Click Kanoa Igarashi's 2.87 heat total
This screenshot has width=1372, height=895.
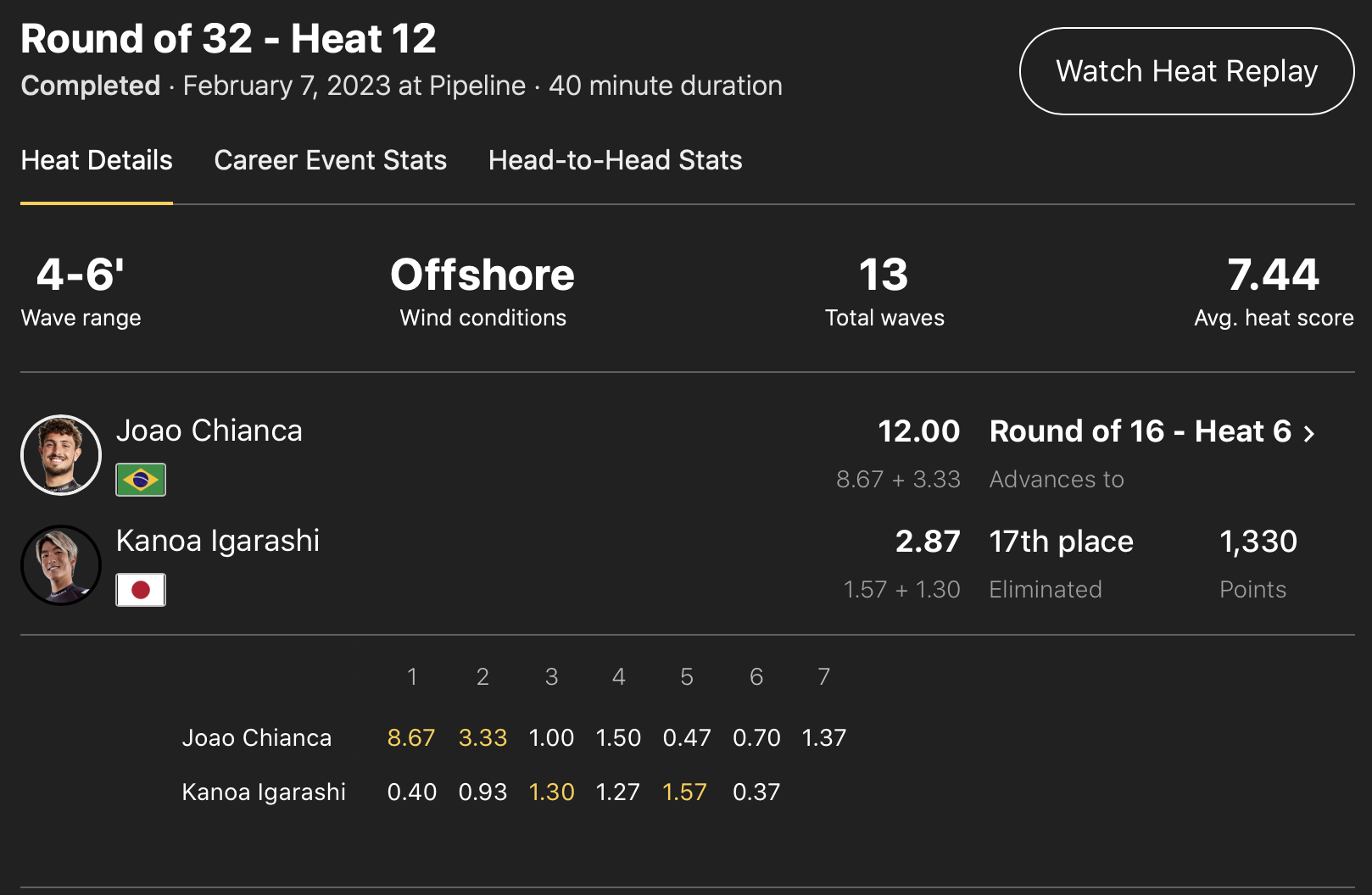[x=928, y=542]
